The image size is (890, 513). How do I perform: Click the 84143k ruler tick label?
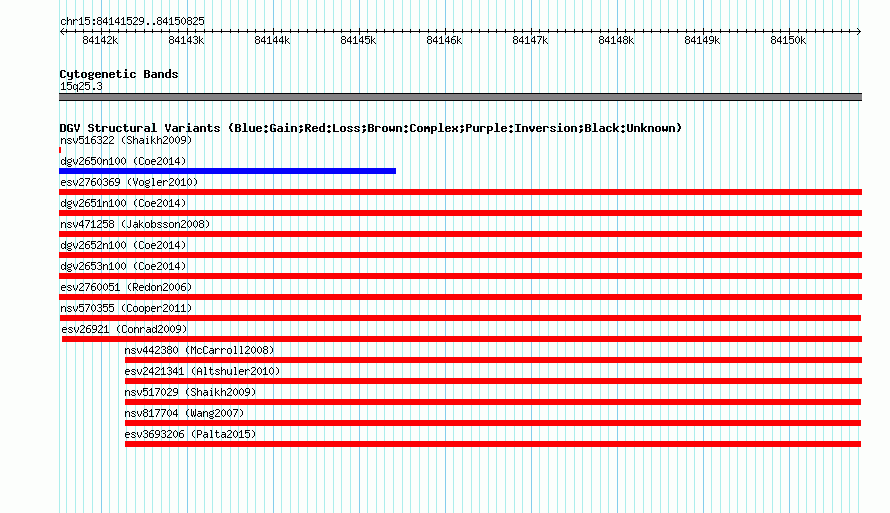pyautogui.click(x=186, y=40)
